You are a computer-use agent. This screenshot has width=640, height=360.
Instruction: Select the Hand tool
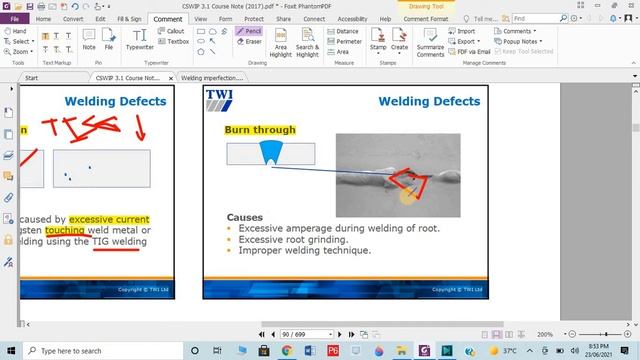(x=15, y=31)
